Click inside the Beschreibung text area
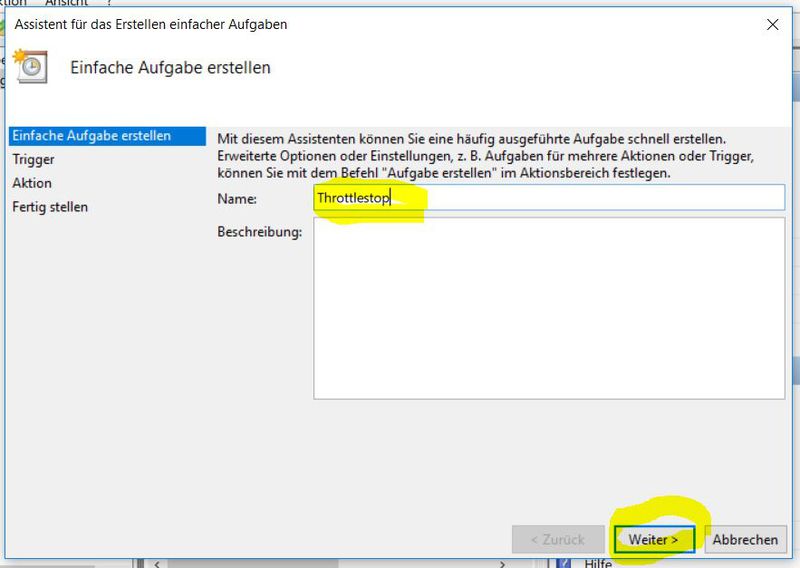 click(x=549, y=308)
